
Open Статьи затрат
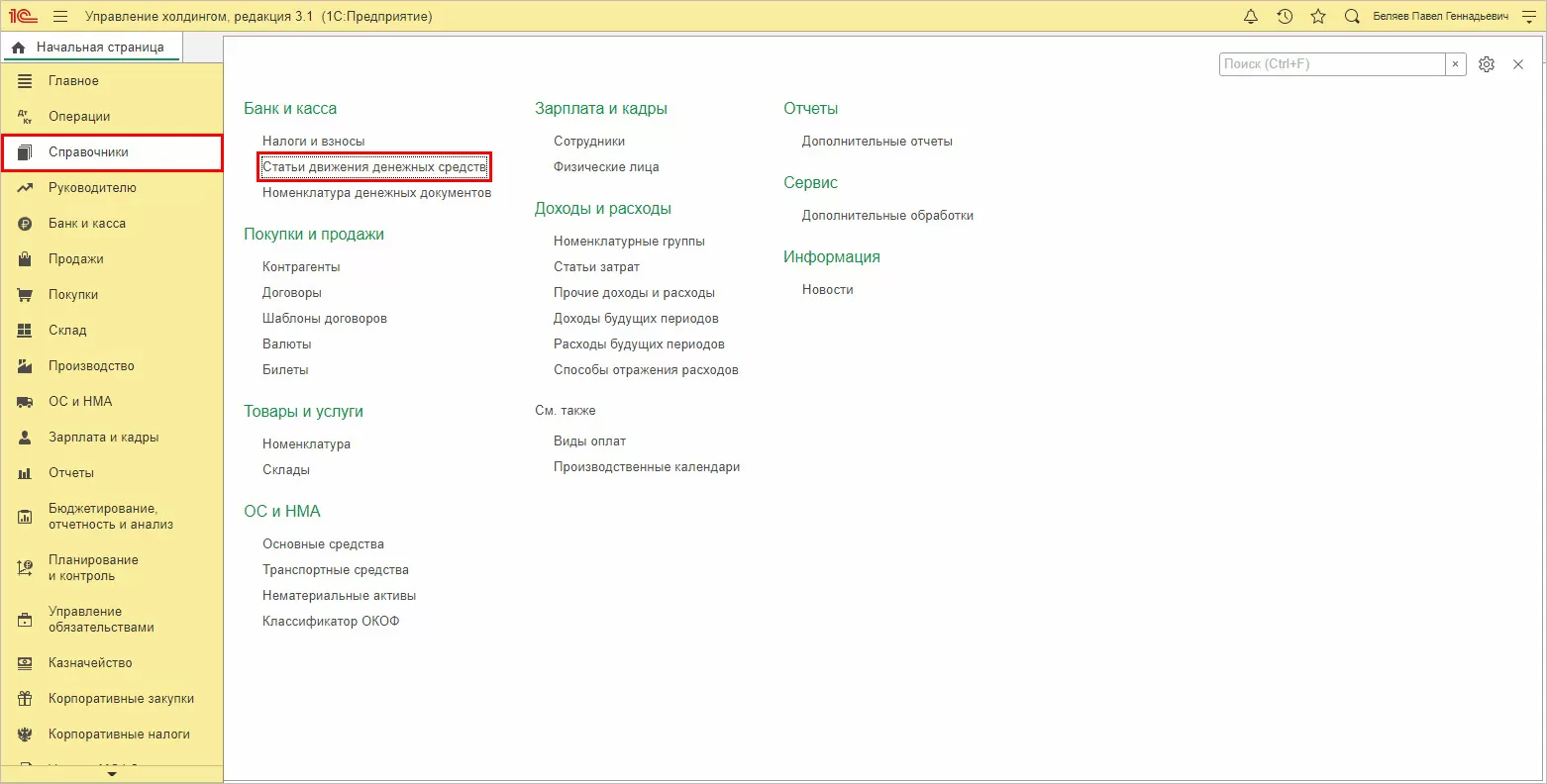[596, 267]
